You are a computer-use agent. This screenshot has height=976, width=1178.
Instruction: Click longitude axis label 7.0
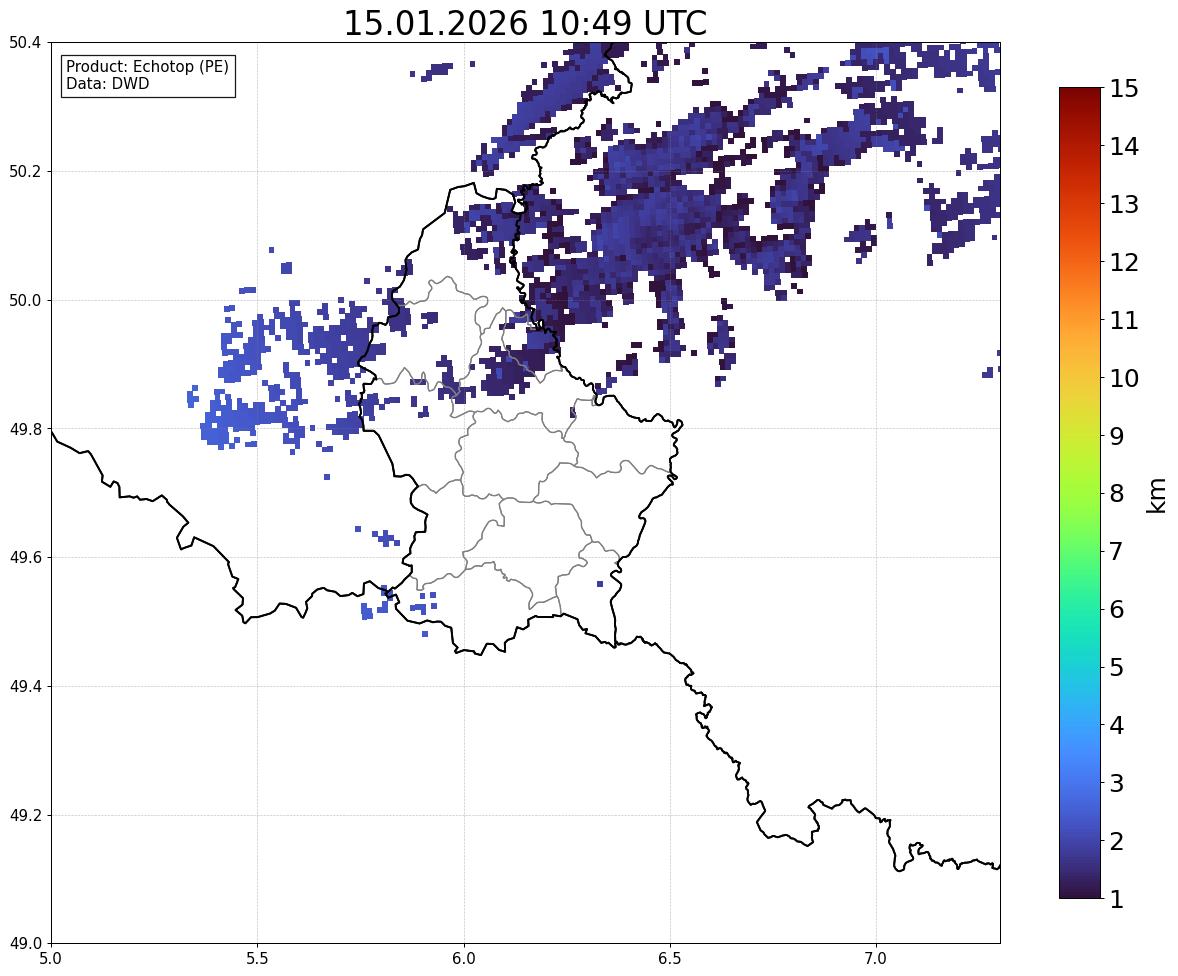point(876,959)
